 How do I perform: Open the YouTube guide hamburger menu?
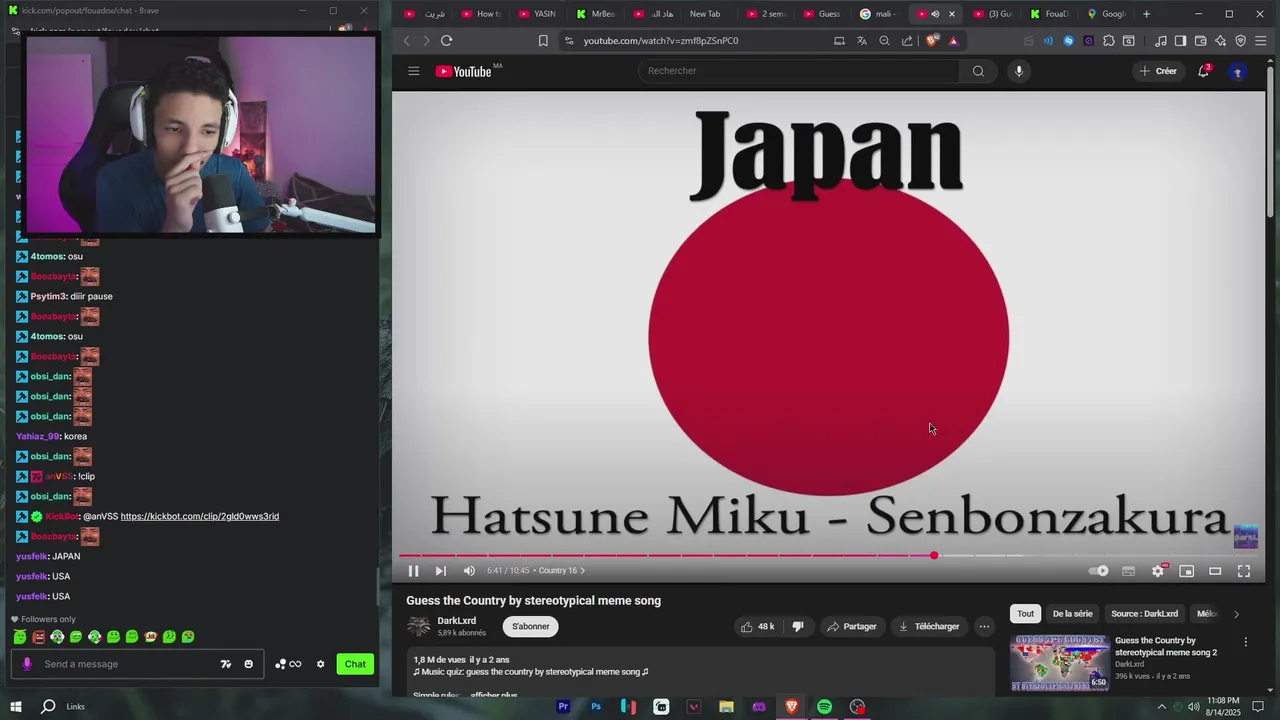click(x=413, y=71)
